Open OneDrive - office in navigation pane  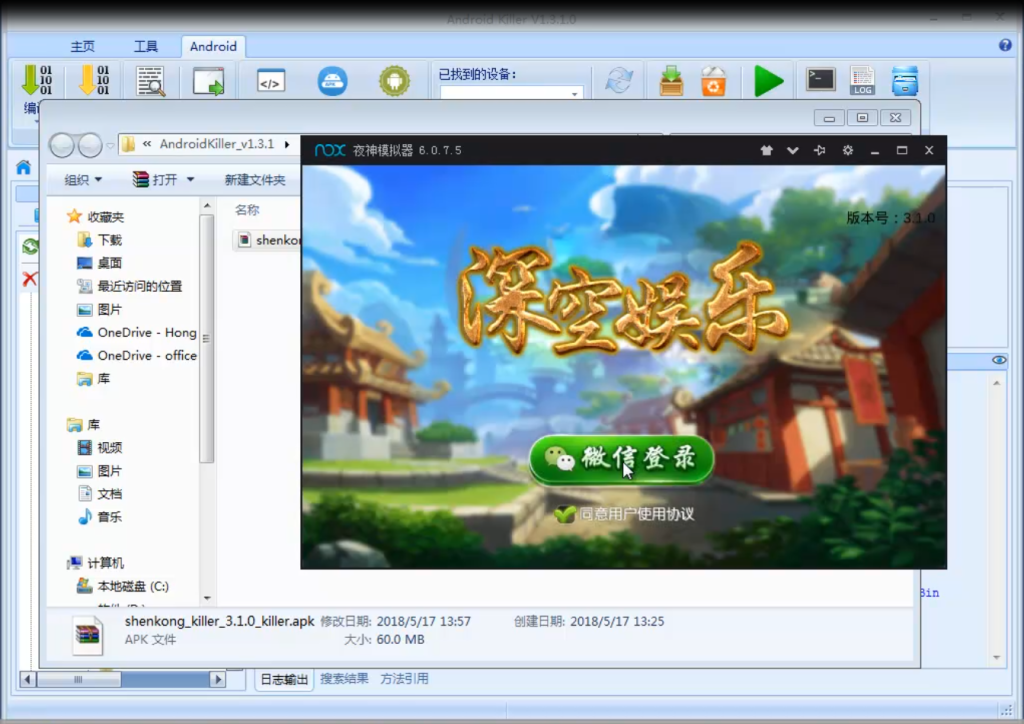click(136, 355)
